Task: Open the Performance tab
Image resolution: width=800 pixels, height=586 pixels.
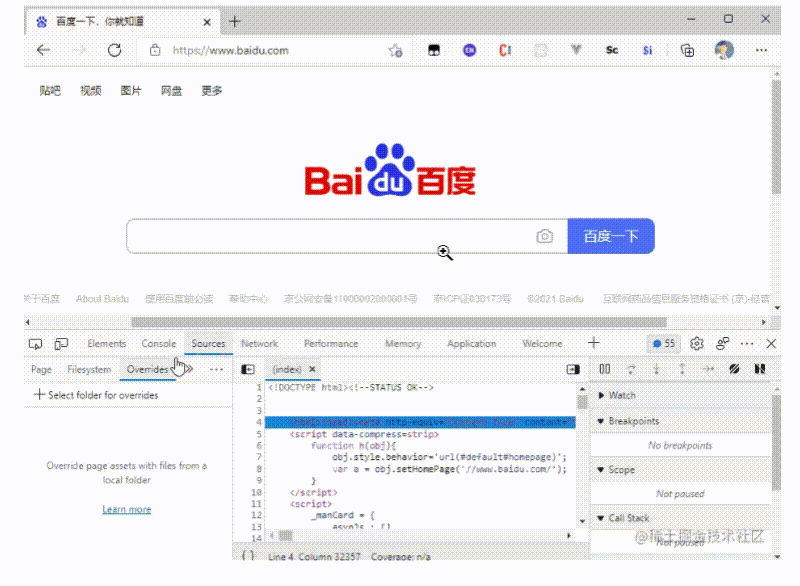Action: coord(331,344)
